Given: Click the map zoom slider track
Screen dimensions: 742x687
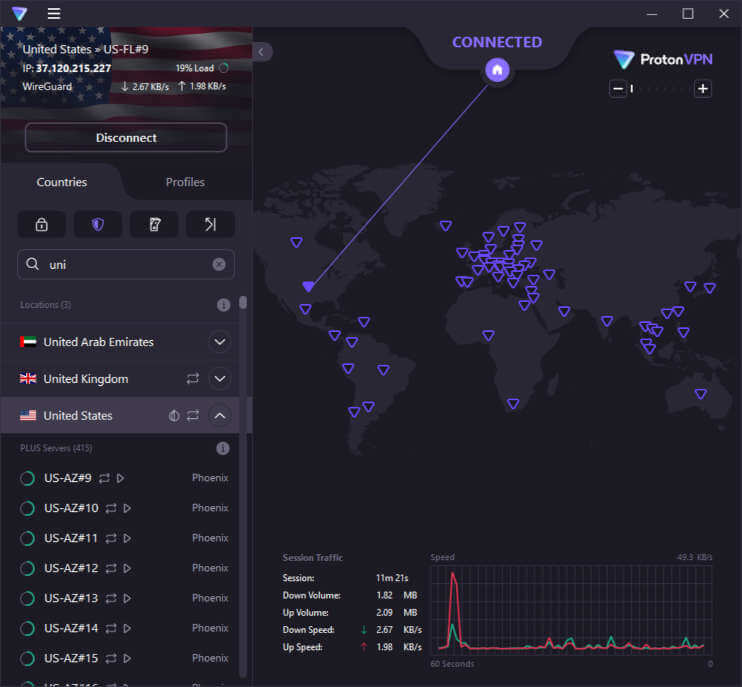Looking at the screenshot, I should [x=660, y=88].
